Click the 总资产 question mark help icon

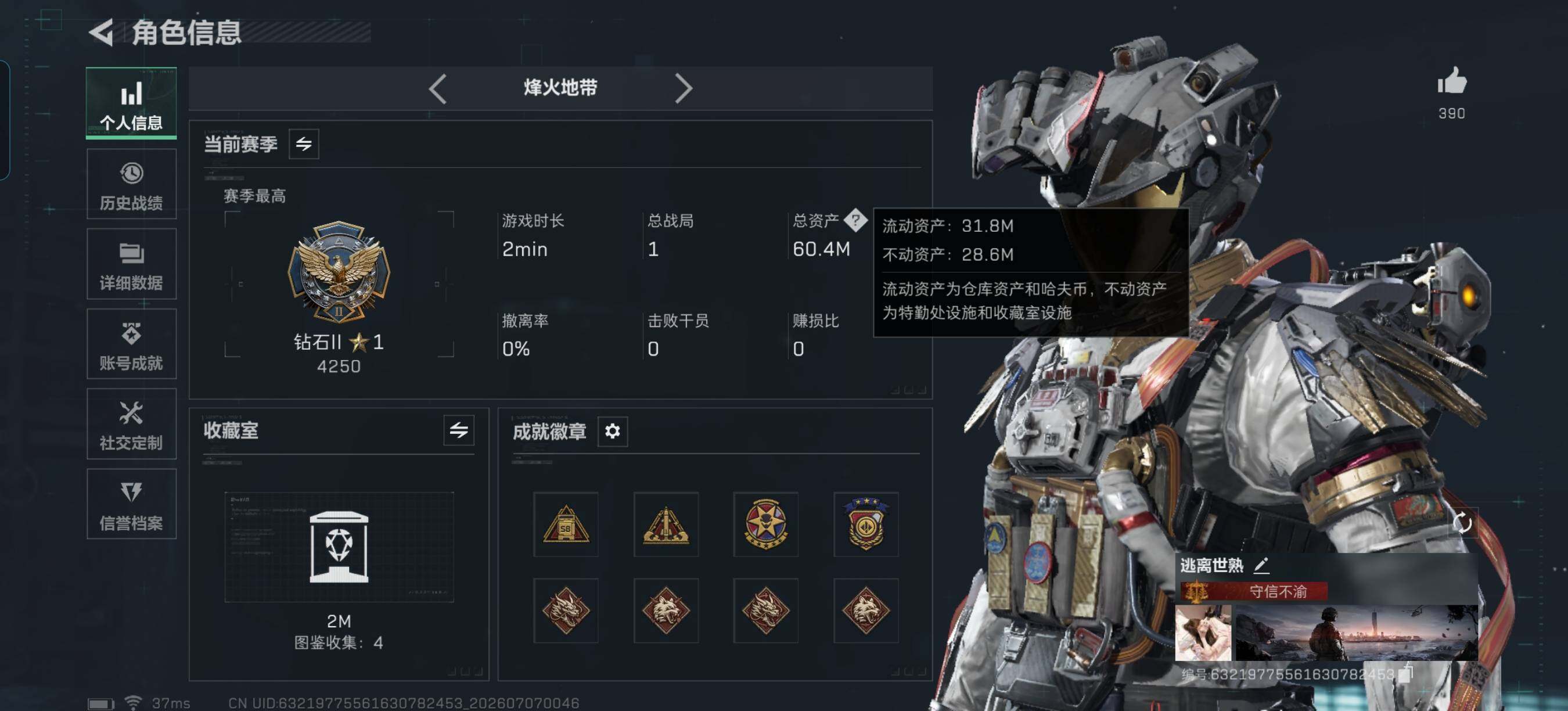[x=855, y=220]
